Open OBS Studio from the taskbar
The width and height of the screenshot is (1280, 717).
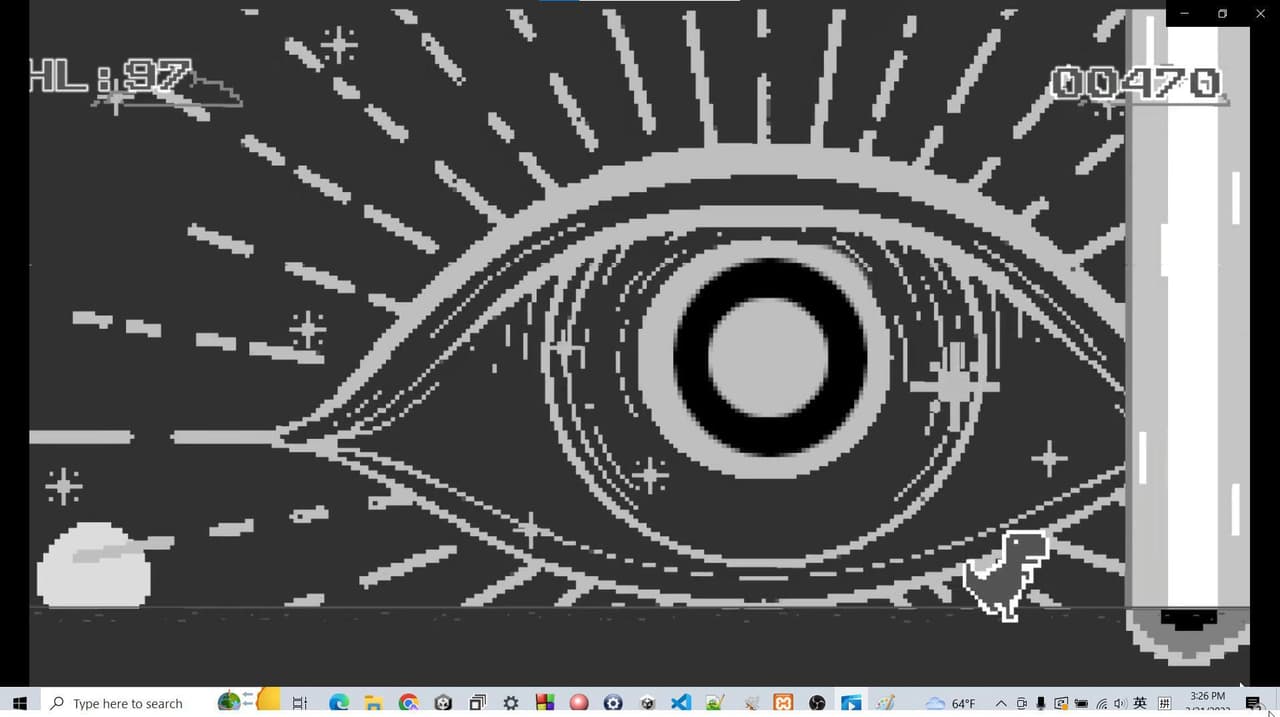pos(817,703)
